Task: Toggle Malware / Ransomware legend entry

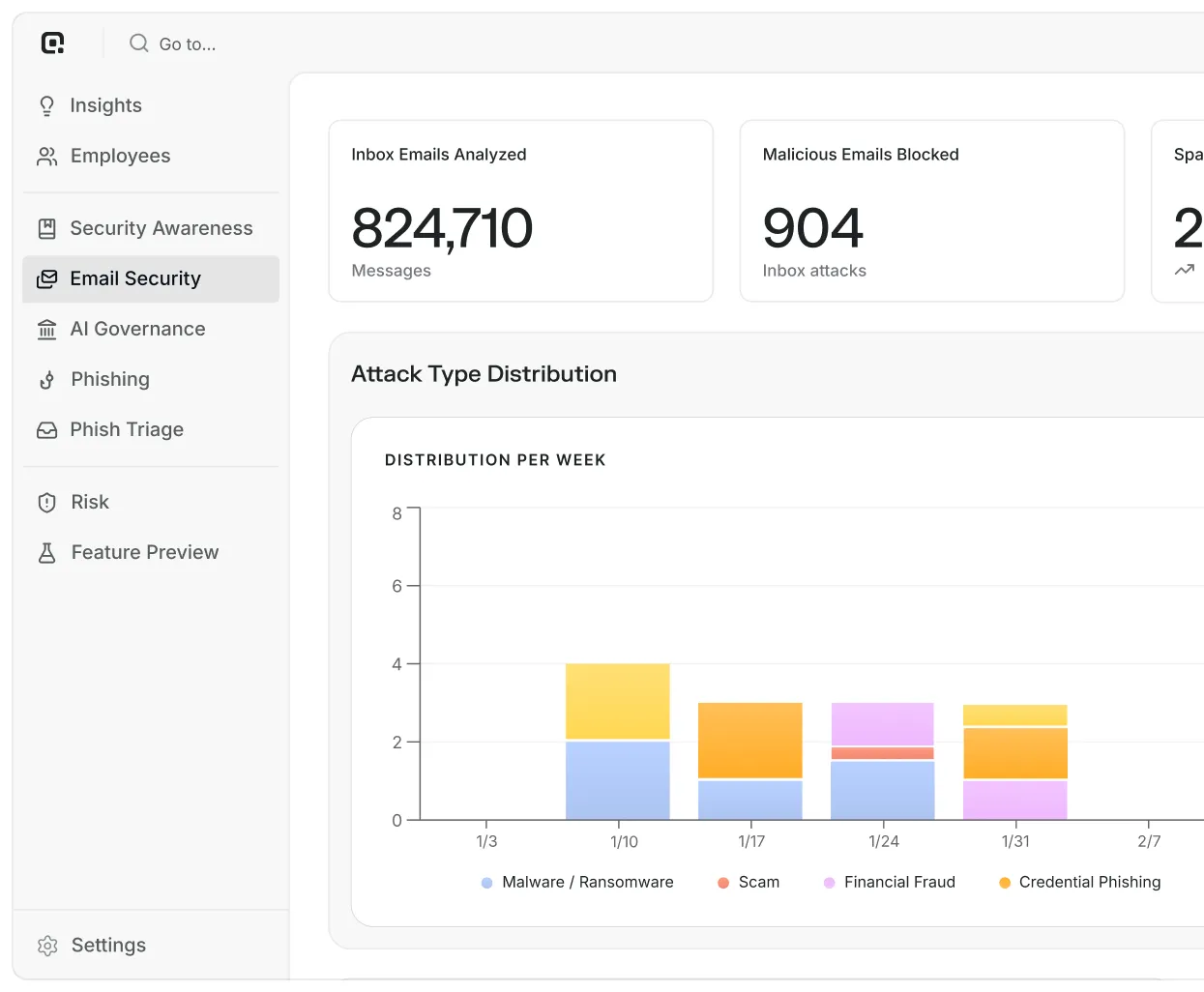Action: [577, 882]
